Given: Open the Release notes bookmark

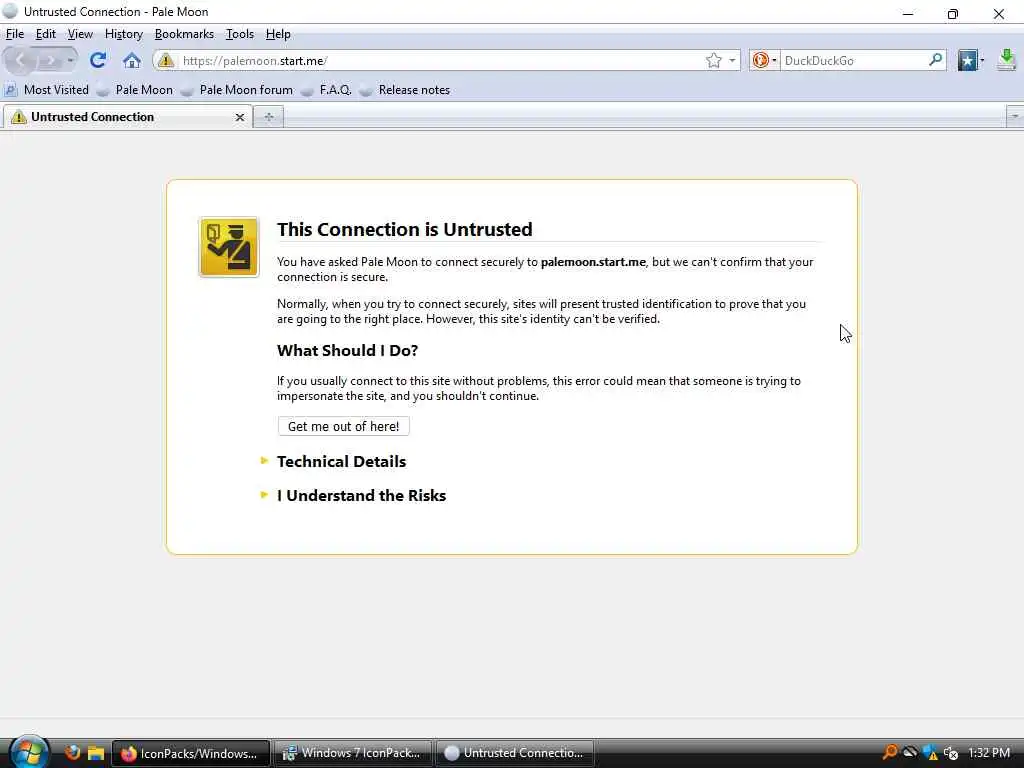Looking at the screenshot, I should tap(406, 90).
